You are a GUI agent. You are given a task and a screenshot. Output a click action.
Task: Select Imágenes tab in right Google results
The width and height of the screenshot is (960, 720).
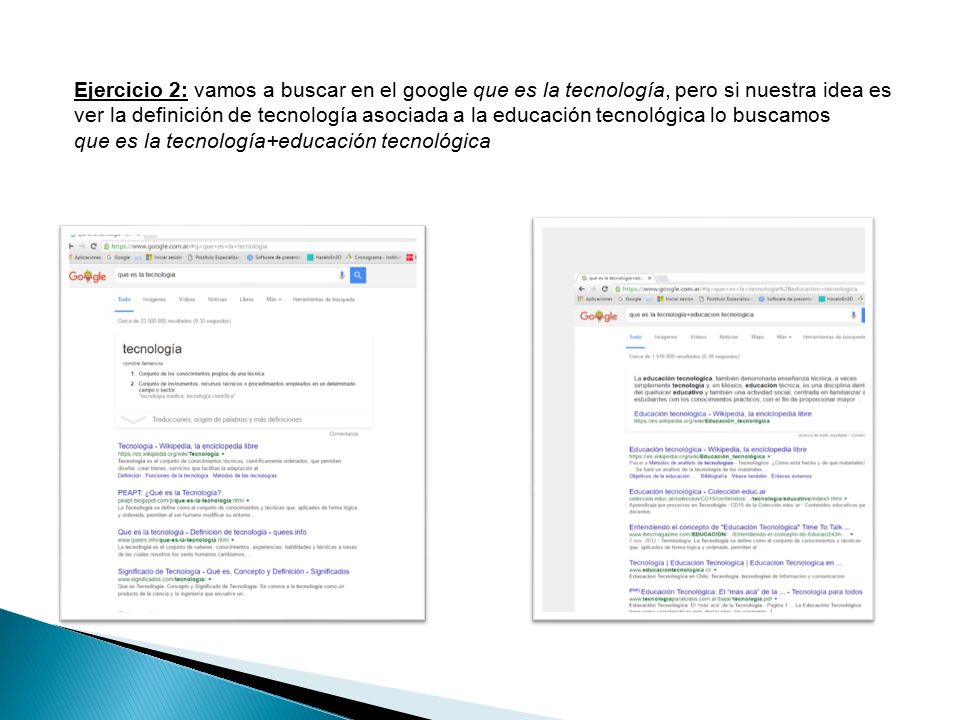tap(666, 337)
